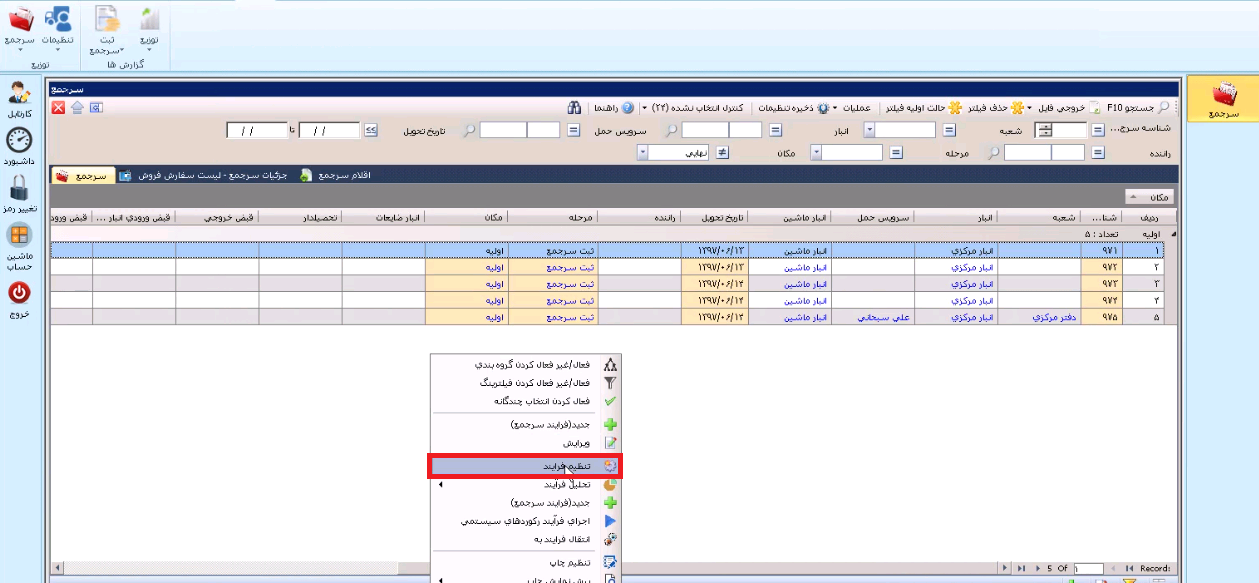Click the first تاریخ تحویل date input field
The image size is (1259, 583).
[x=328, y=130]
